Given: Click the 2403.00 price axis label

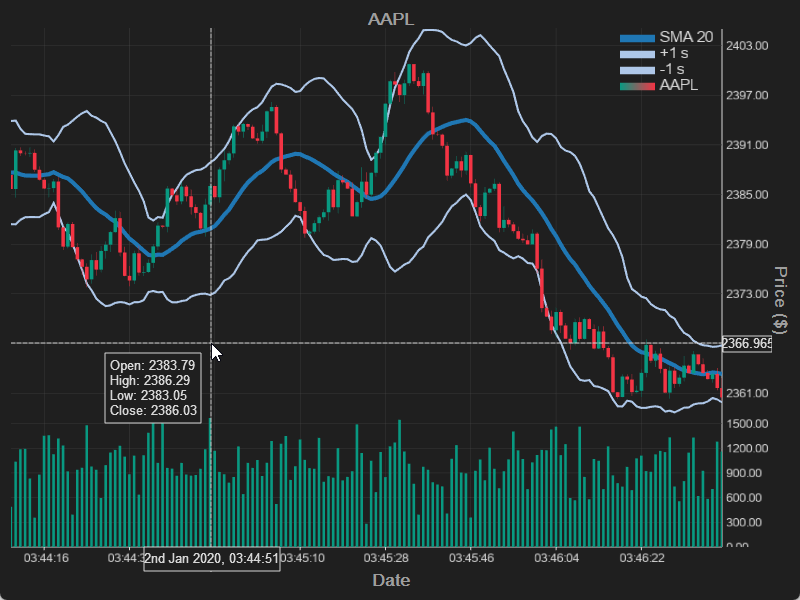Looking at the screenshot, I should (747, 46).
